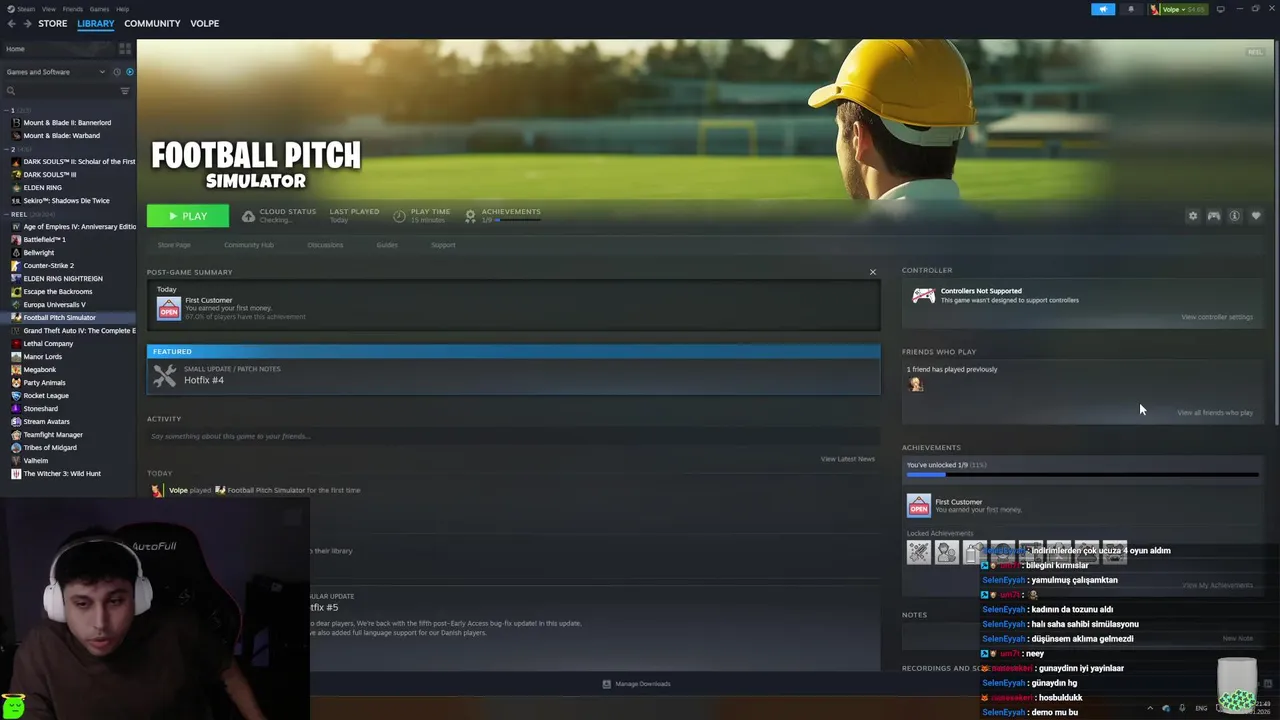Open the View menu
Screen dimensions: 1280x720
tap(48, 9)
